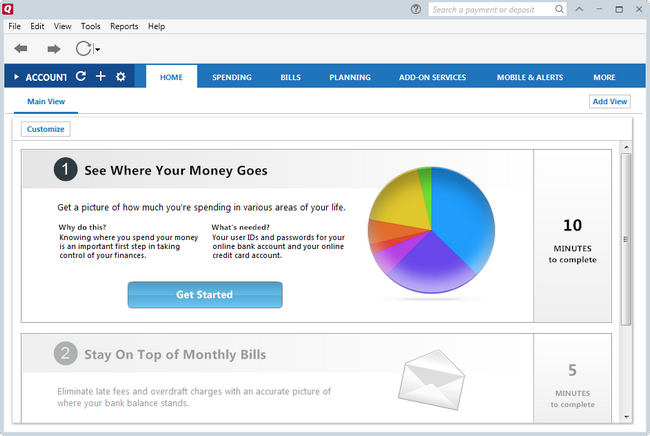Open the Help menu
The height and width of the screenshot is (436, 650).
156,26
